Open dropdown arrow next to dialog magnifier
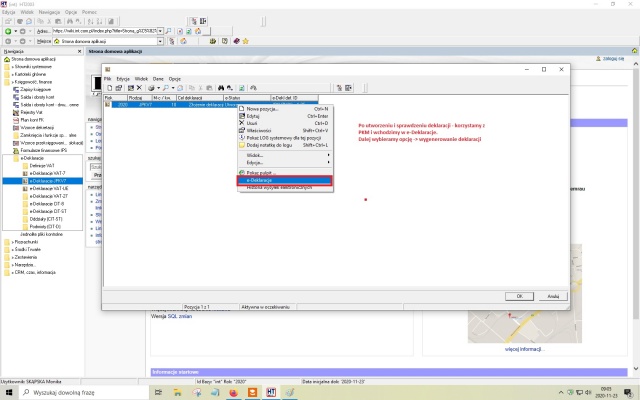640x400 pixels. [x=173, y=88]
